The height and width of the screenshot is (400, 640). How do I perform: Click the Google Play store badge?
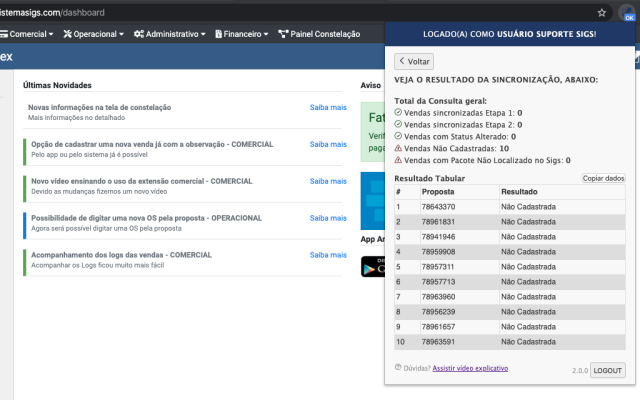[373, 267]
